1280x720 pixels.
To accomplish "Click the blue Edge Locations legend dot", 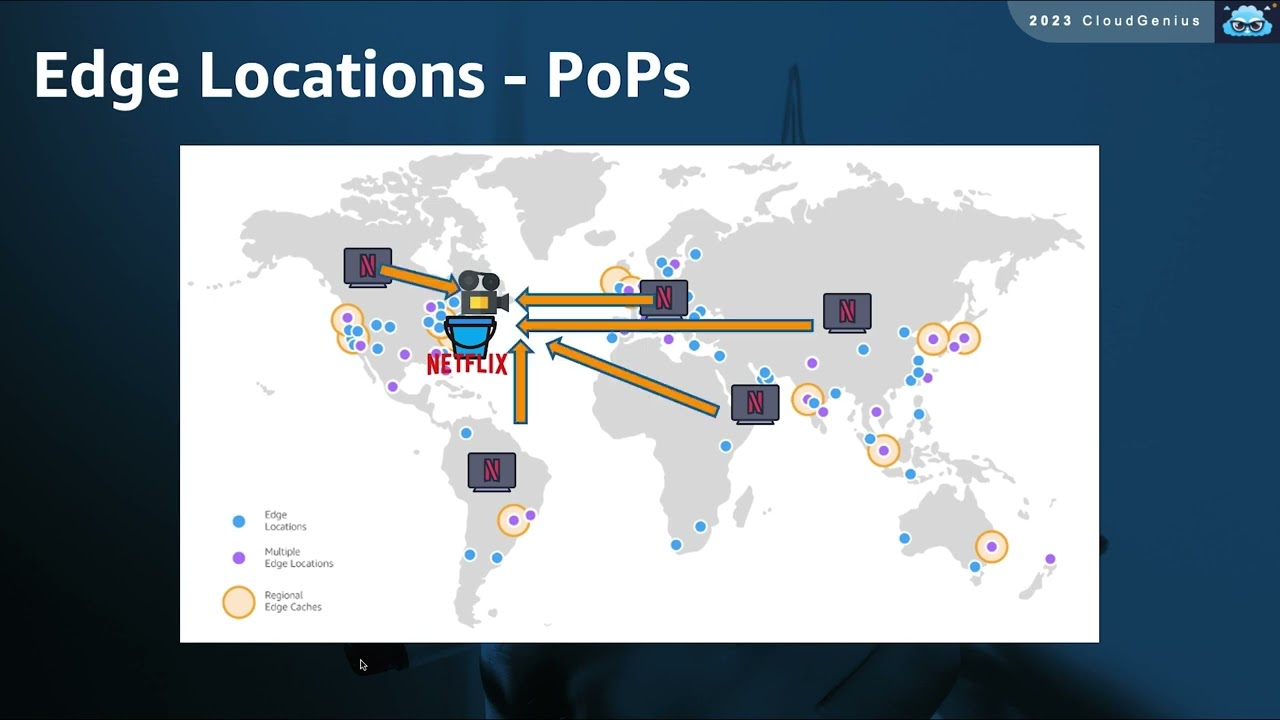I will [x=239, y=521].
